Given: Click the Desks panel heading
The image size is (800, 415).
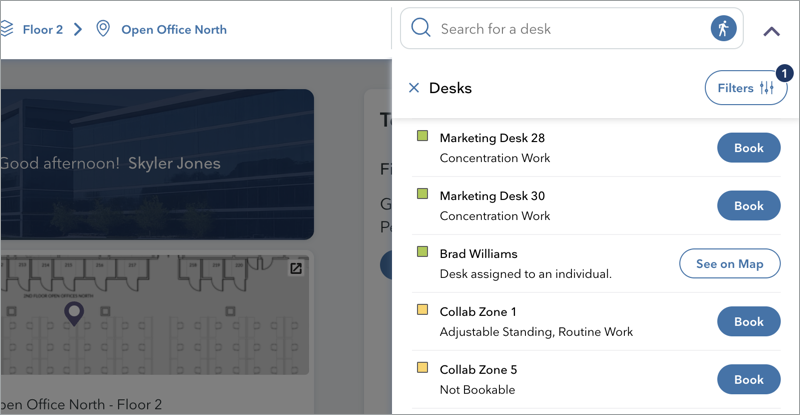Looking at the screenshot, I should coord(451,88).
